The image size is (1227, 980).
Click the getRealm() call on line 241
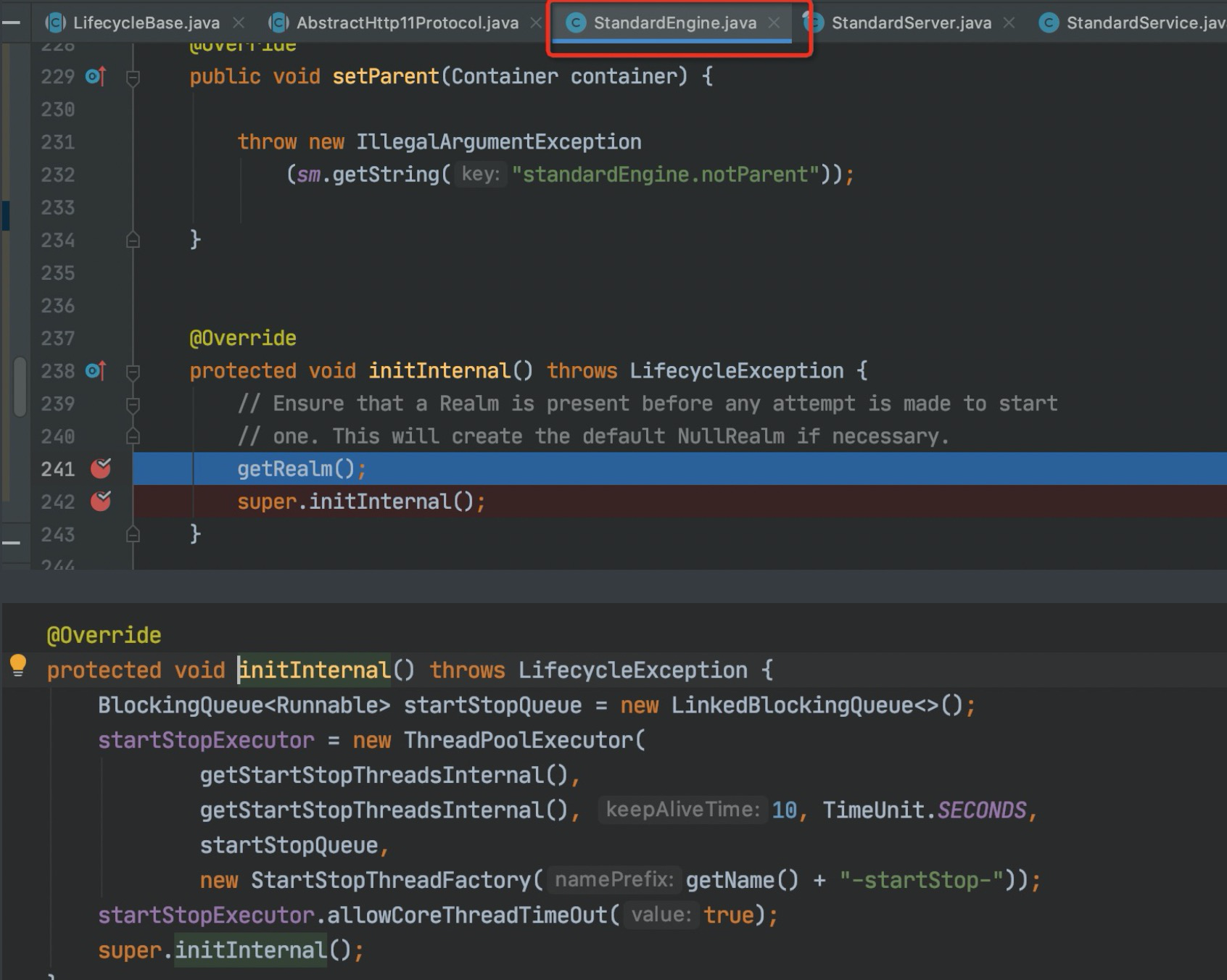pos(296,469)
